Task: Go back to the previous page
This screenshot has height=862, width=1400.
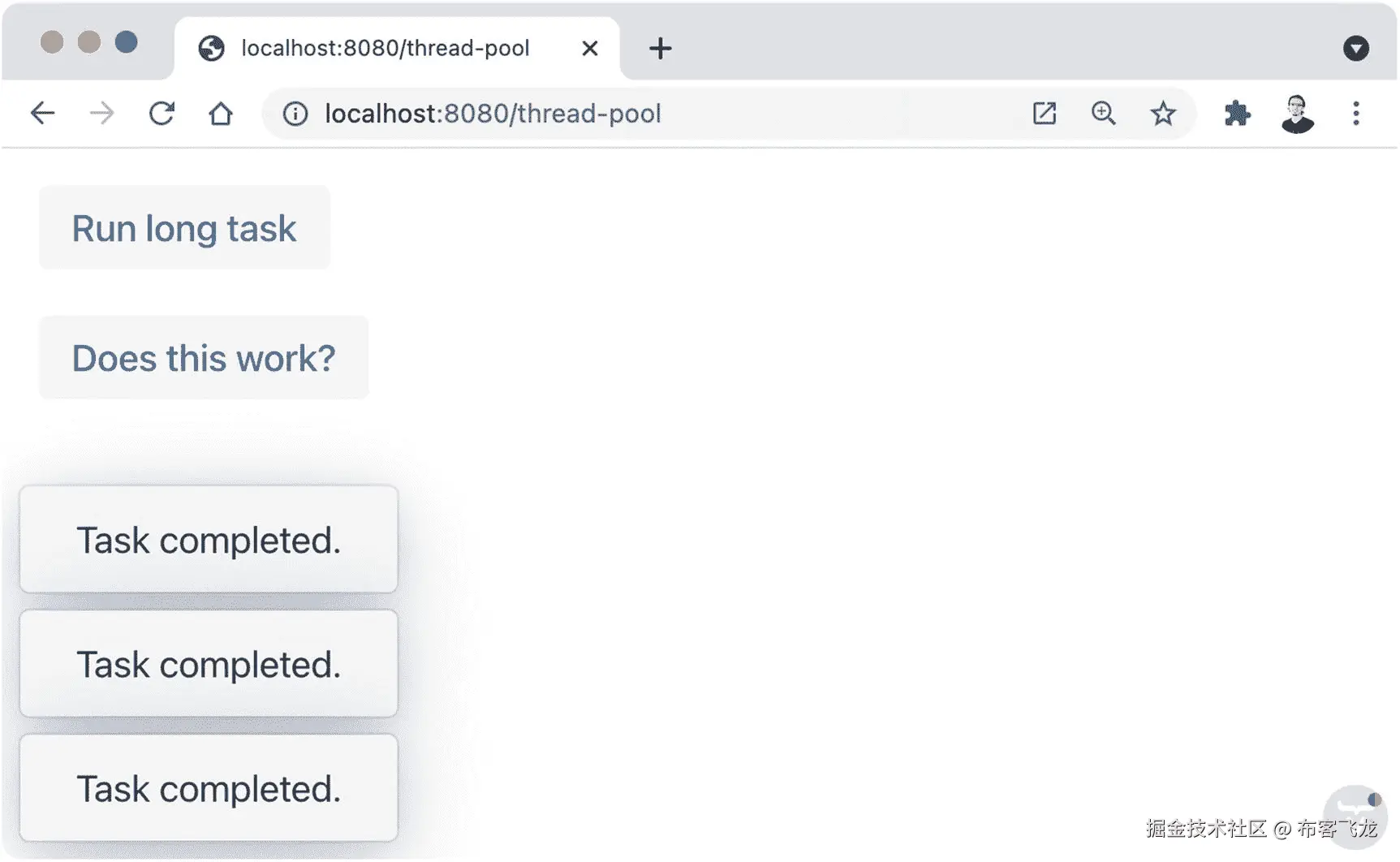Action: tap(42, 114)
